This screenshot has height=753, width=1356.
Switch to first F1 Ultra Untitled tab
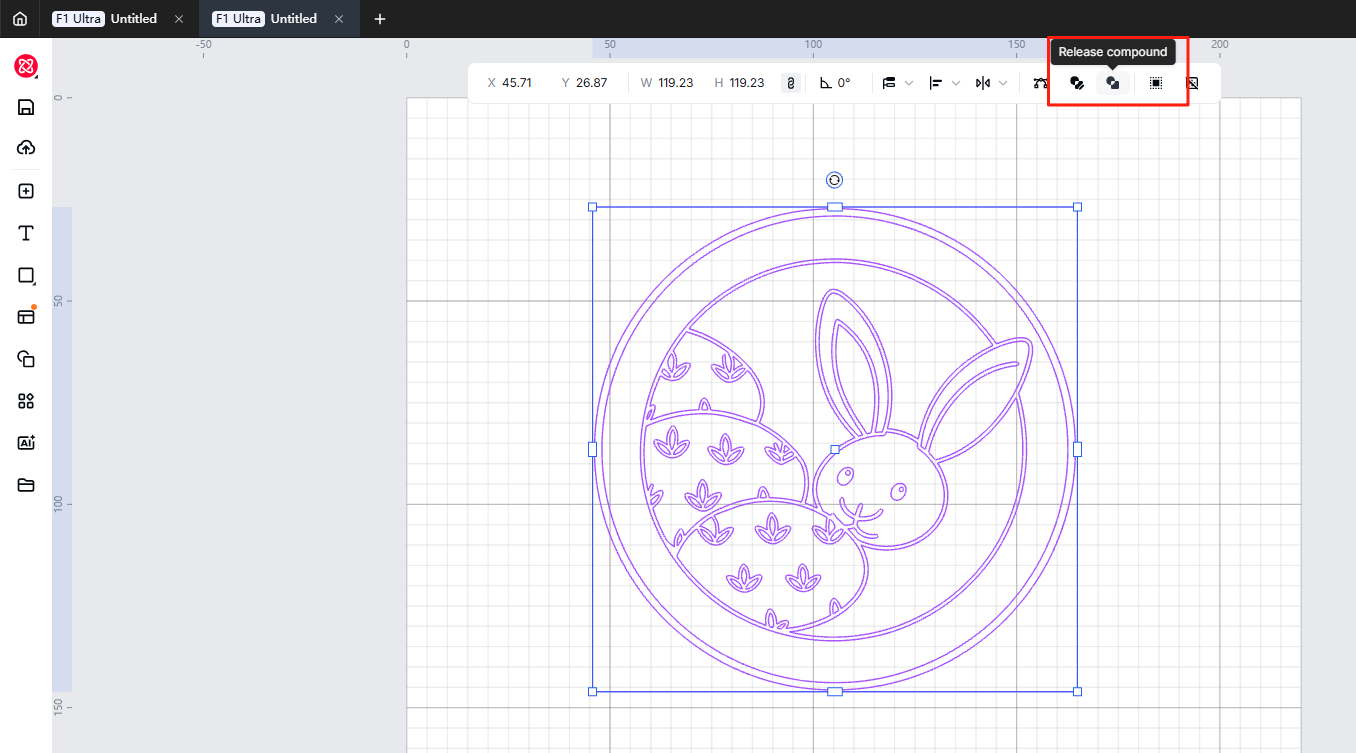click(x=106, y=19)
